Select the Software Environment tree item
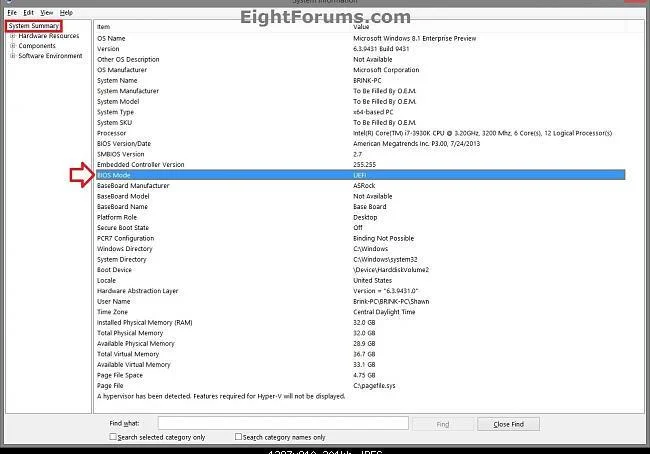650x454 pixels. pos(50,56)
